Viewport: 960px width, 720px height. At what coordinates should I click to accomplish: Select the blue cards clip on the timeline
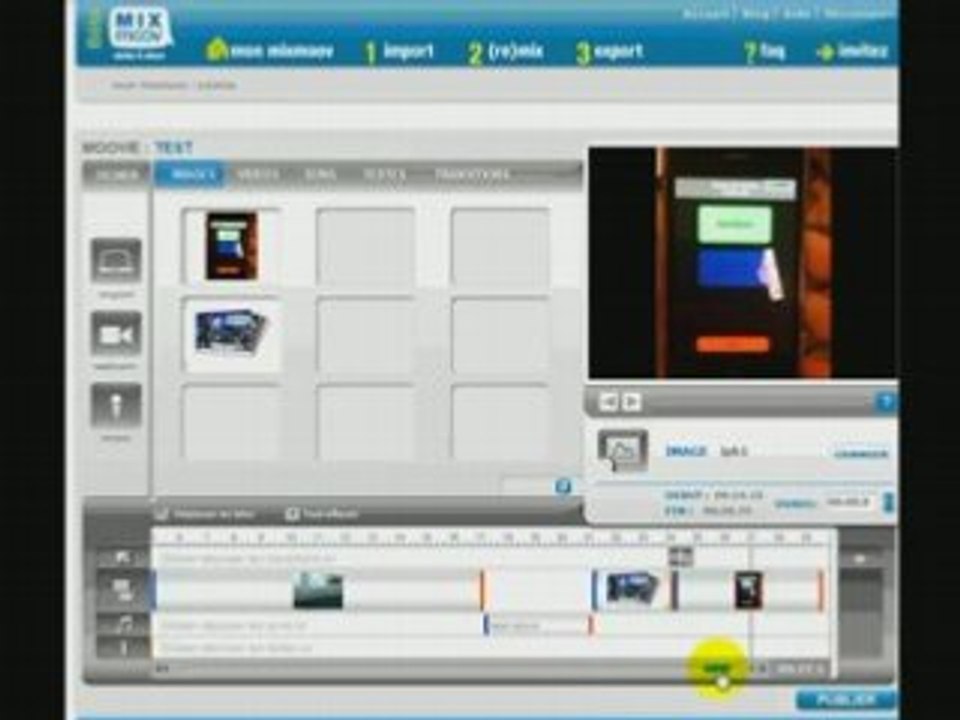click(631, 588)
